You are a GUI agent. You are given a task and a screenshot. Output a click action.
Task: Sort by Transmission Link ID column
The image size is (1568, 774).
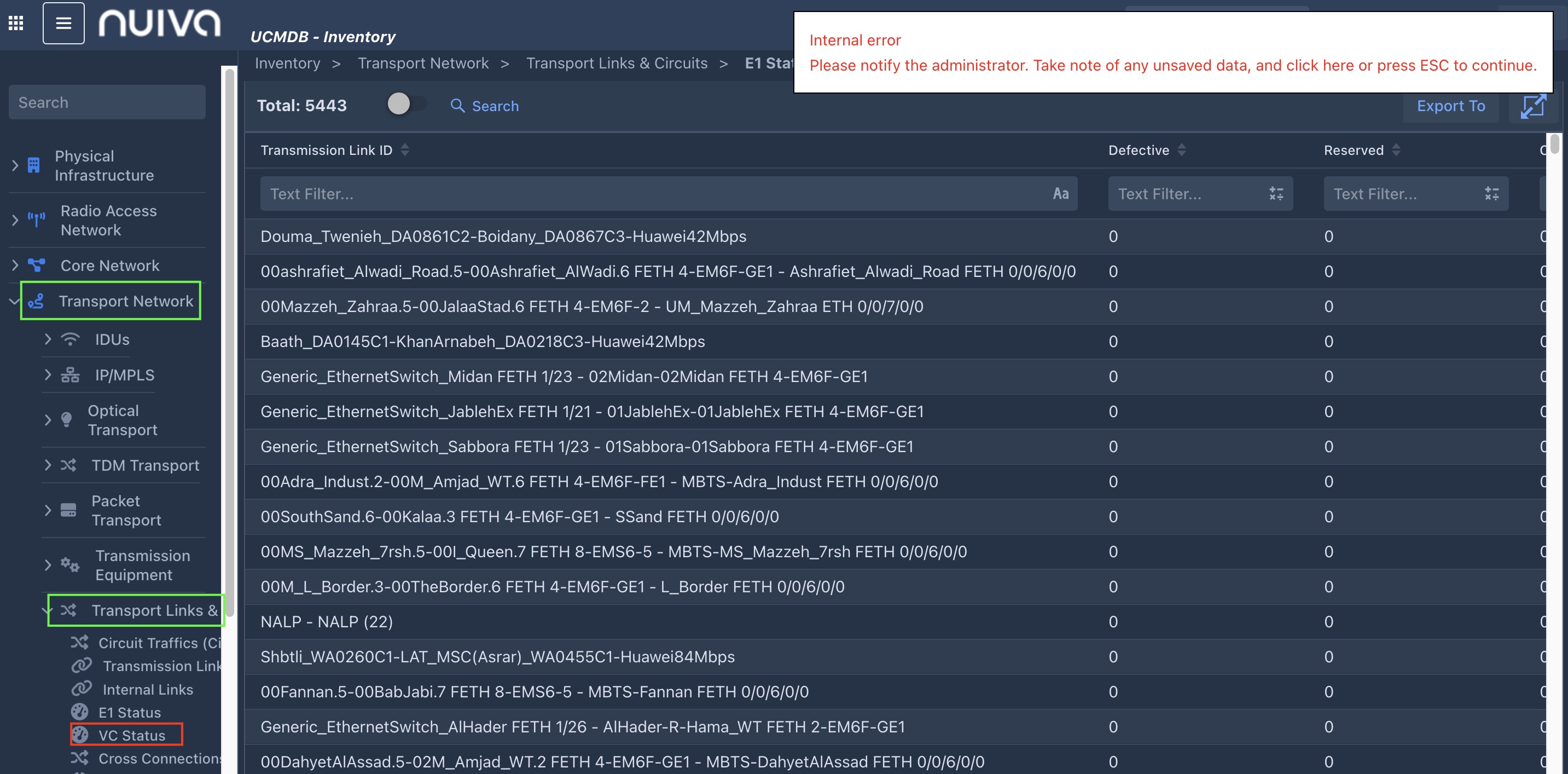(405, 150)
